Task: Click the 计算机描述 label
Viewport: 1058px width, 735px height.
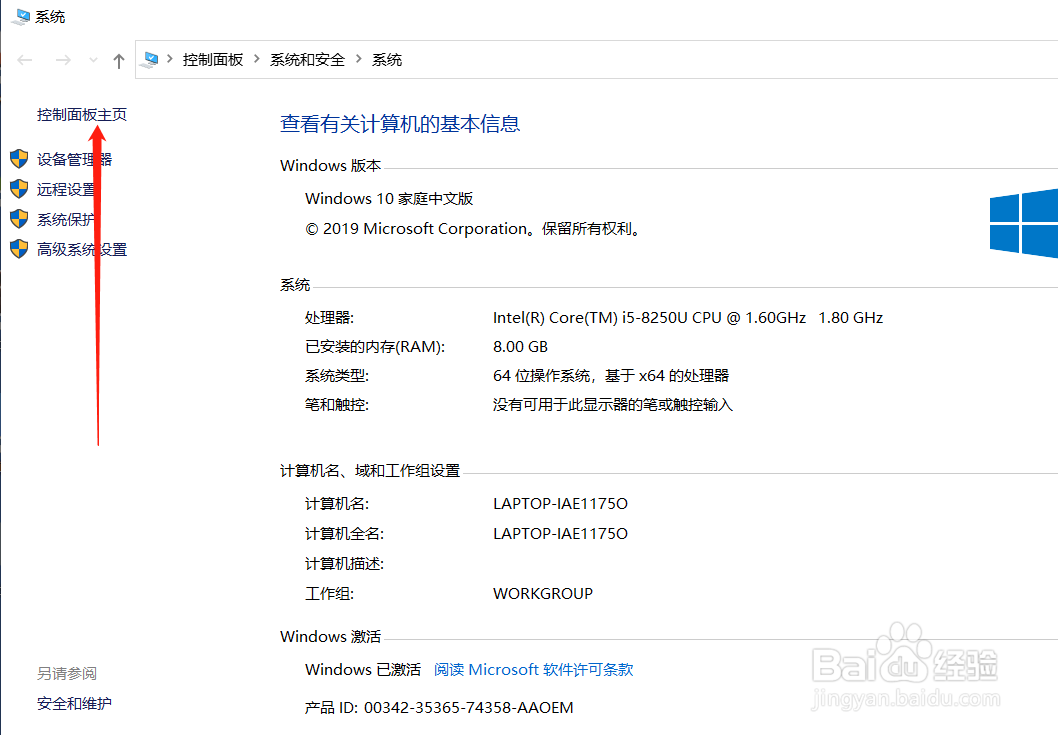Action: click(344, 564)
